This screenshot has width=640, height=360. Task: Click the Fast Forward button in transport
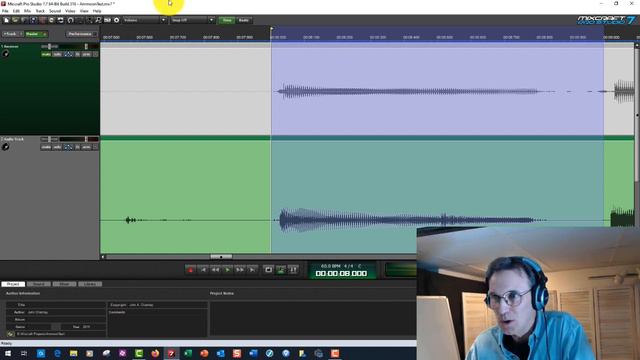click(240, 269)
